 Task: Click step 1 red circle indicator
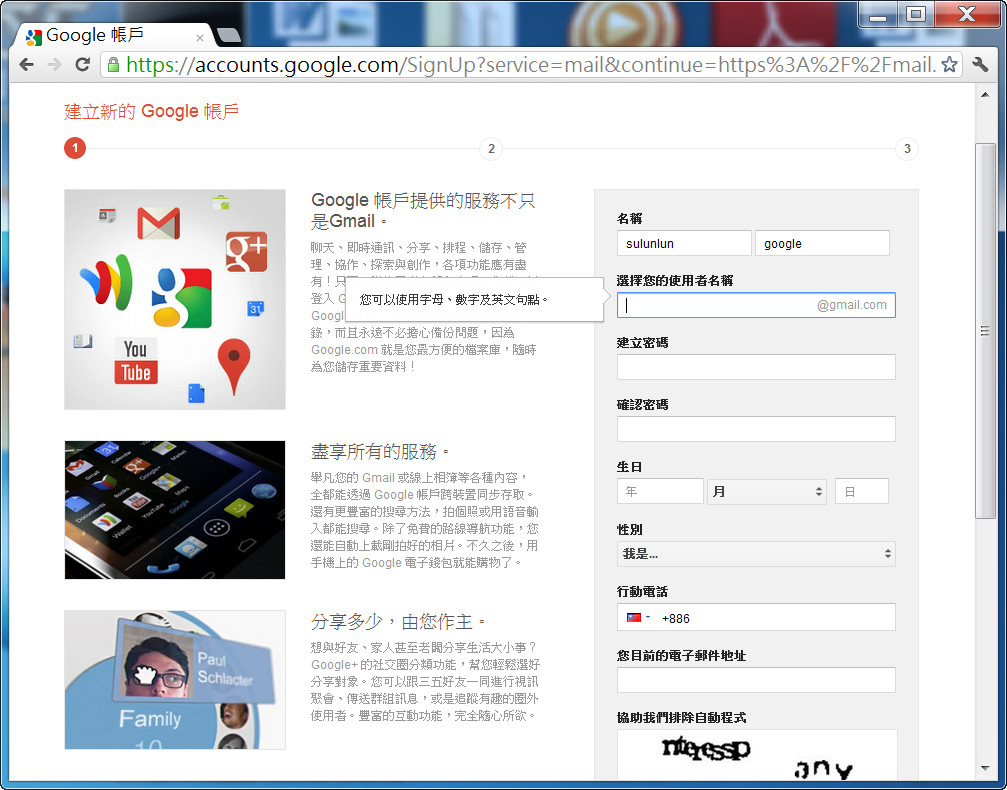(x=75, y=148)
